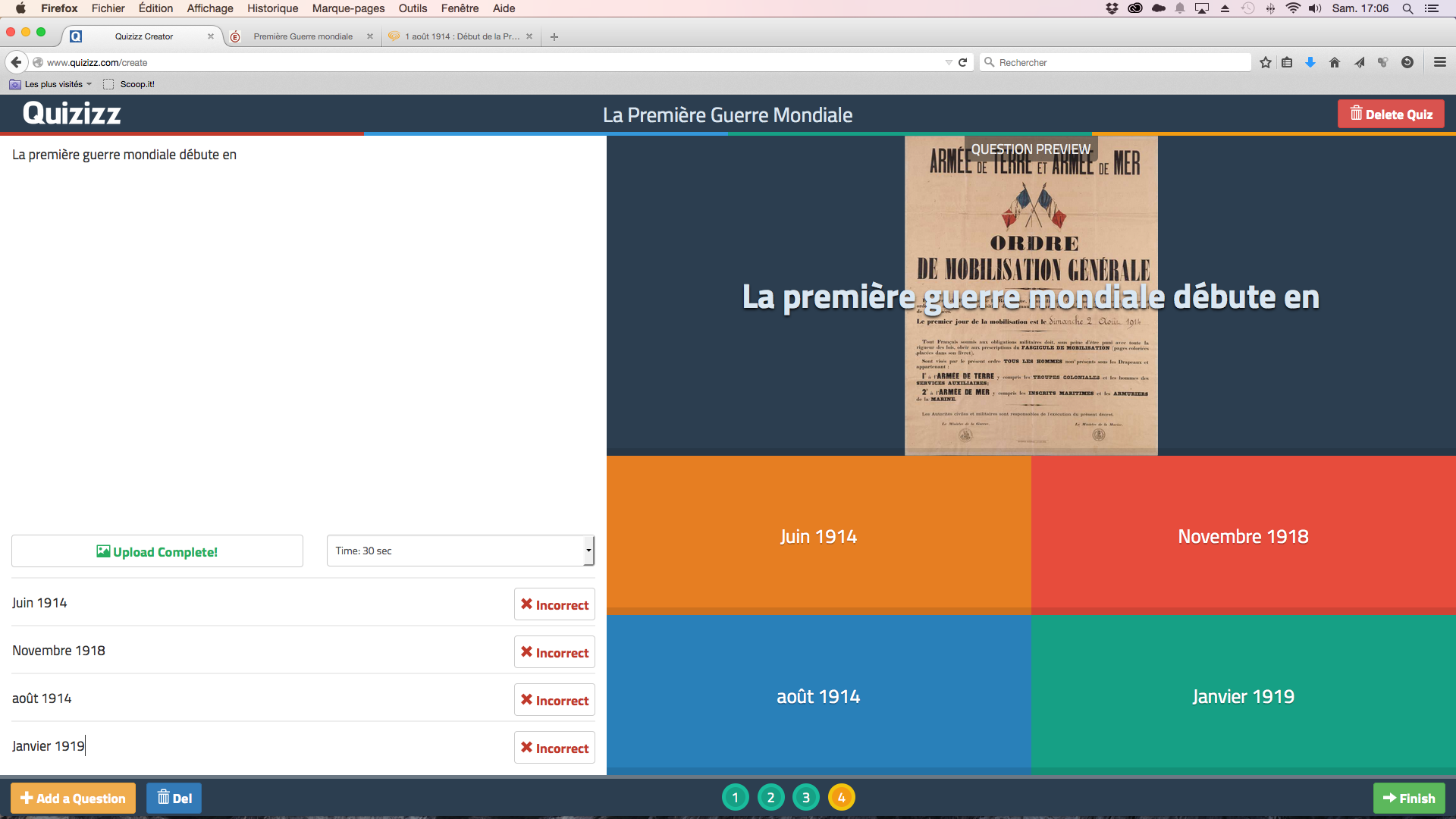Go to the Firefox home page icon
This screenshot has width=1456, height=819.
1335,62
